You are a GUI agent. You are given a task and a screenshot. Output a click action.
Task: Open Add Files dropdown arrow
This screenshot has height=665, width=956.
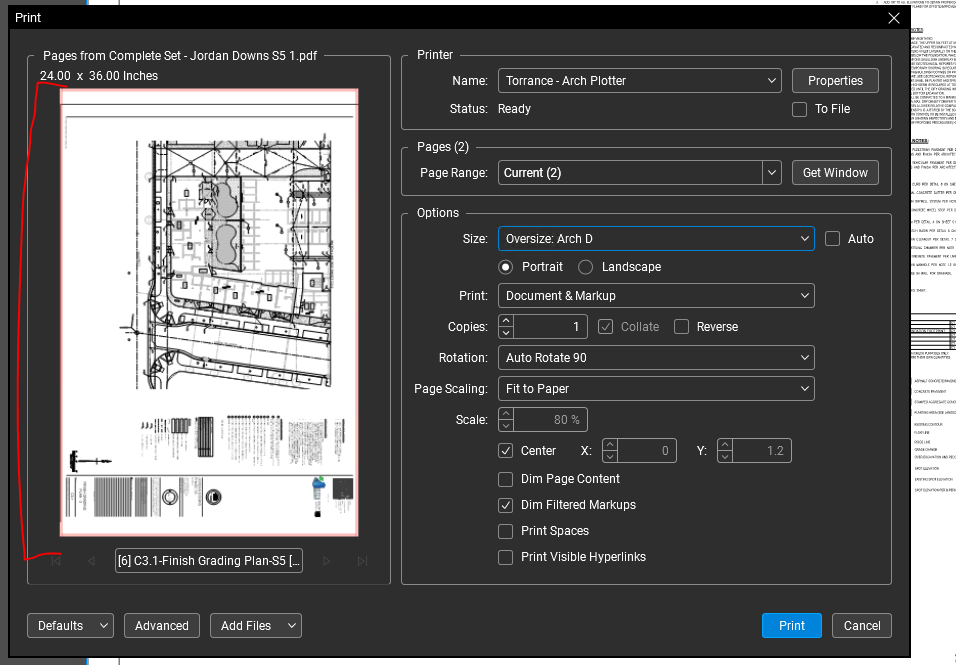pos(291,626)
